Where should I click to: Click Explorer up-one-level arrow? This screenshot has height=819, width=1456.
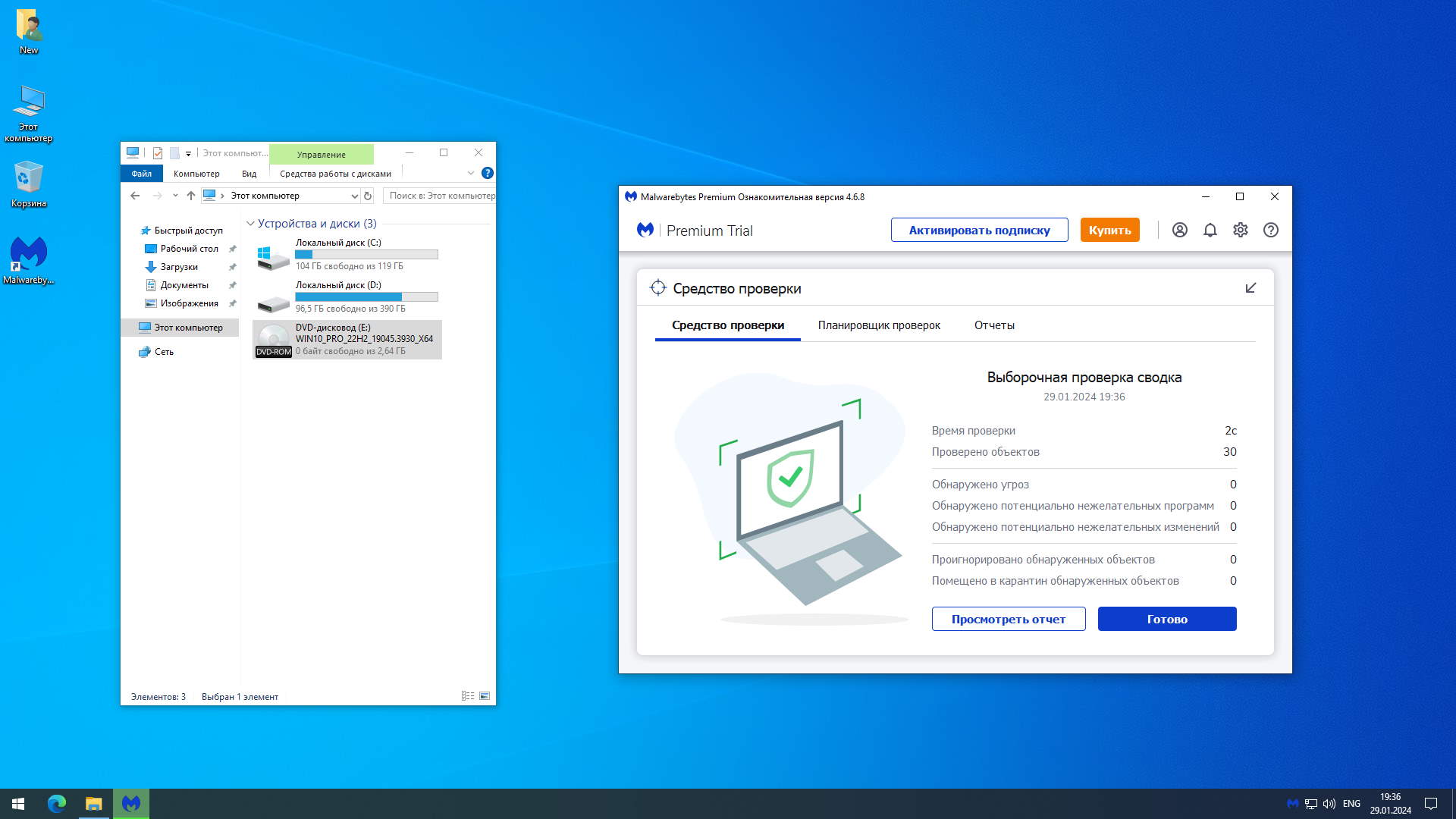(x=191, y=196)
